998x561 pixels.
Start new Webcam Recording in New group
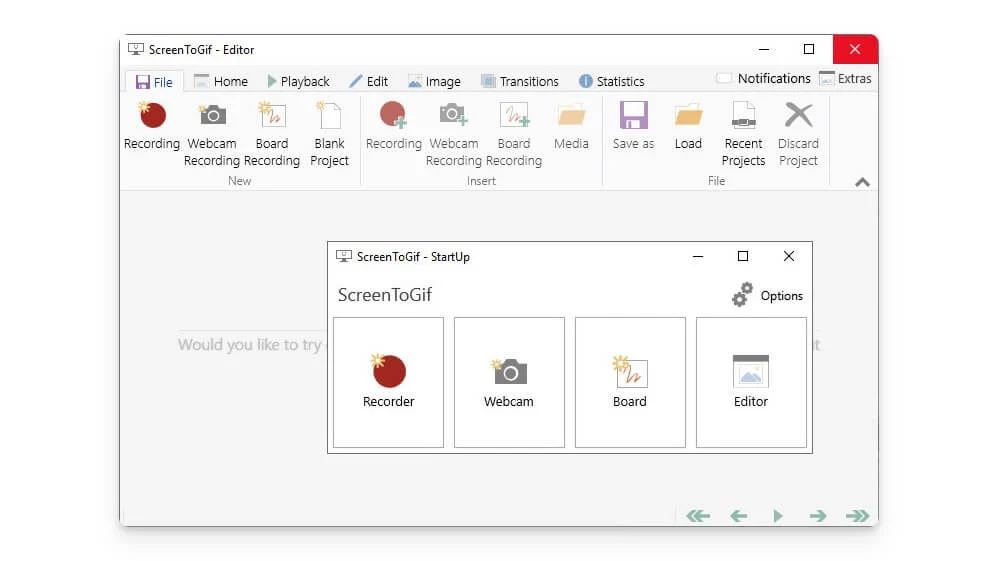click(212, 134)
